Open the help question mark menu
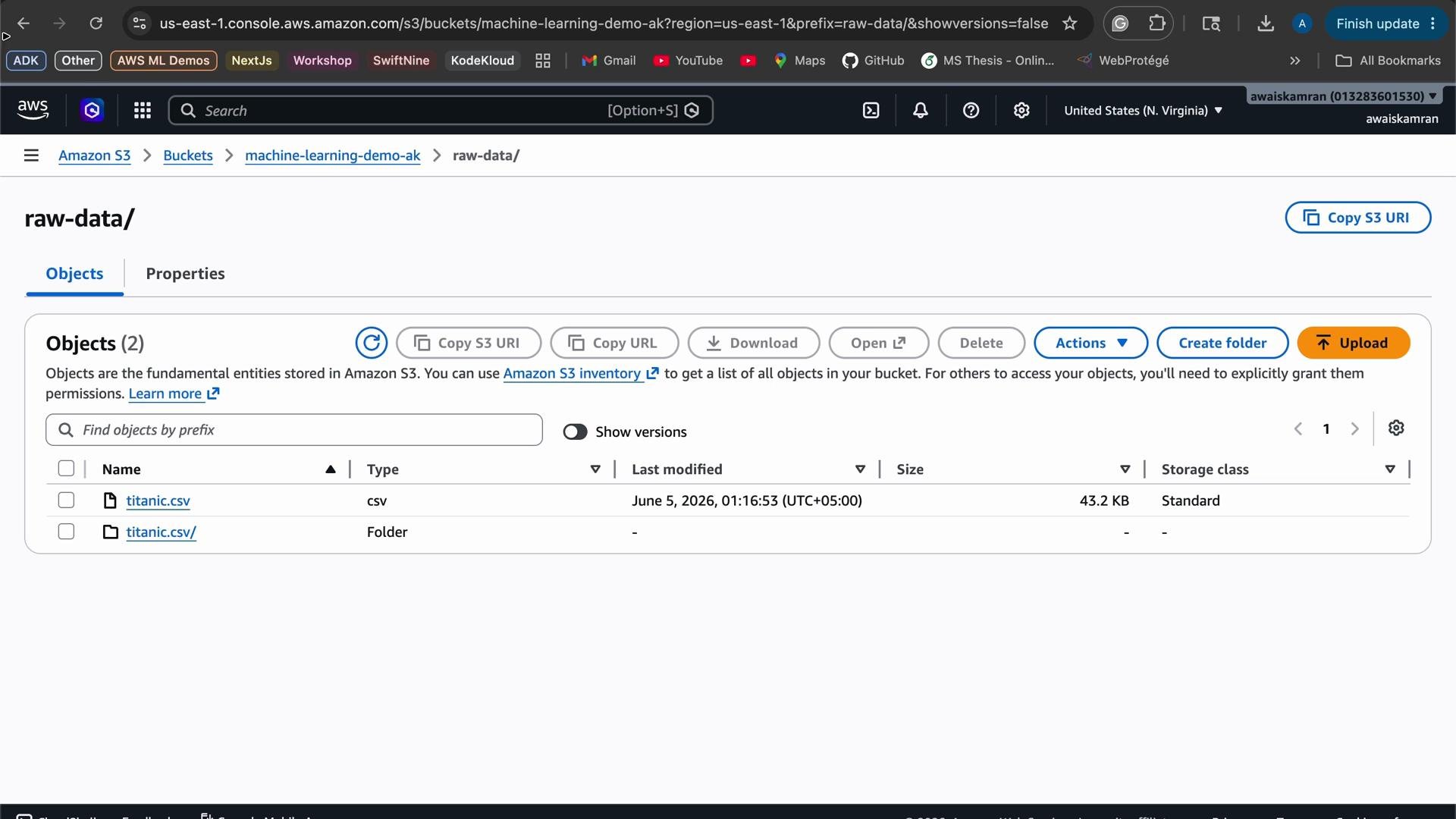Screen dimensions: 1456x819 (x=971, y=111)
